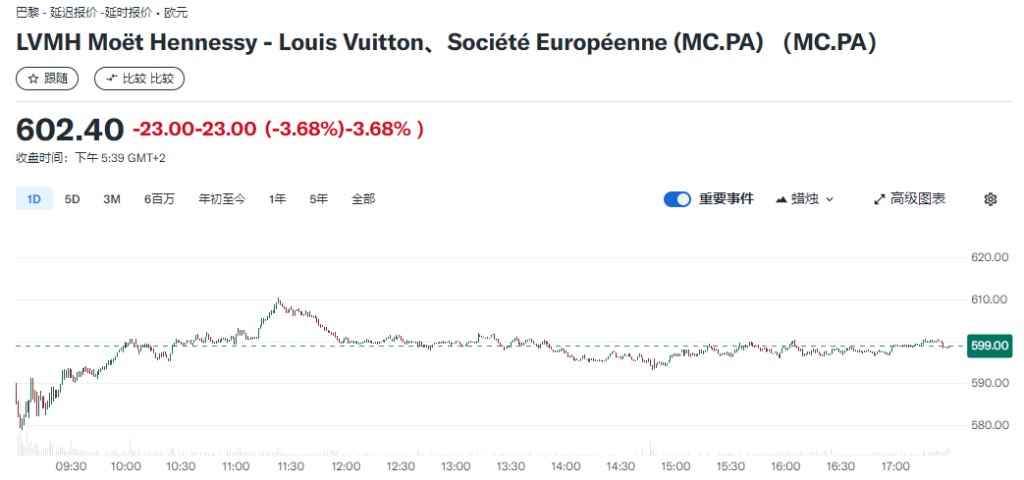Show the 3M chart range
Viewport: 1024px width, 480px height.
(111, 199)
